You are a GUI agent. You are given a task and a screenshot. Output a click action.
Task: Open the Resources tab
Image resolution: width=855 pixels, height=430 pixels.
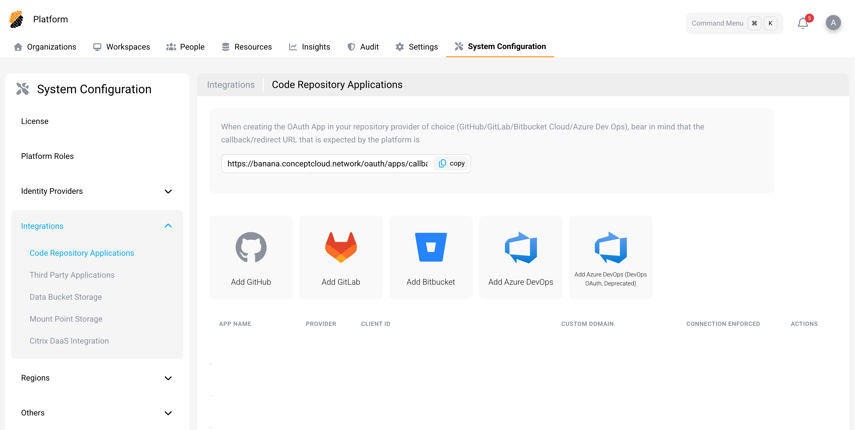pyautogui.click(x=246, y=47)
